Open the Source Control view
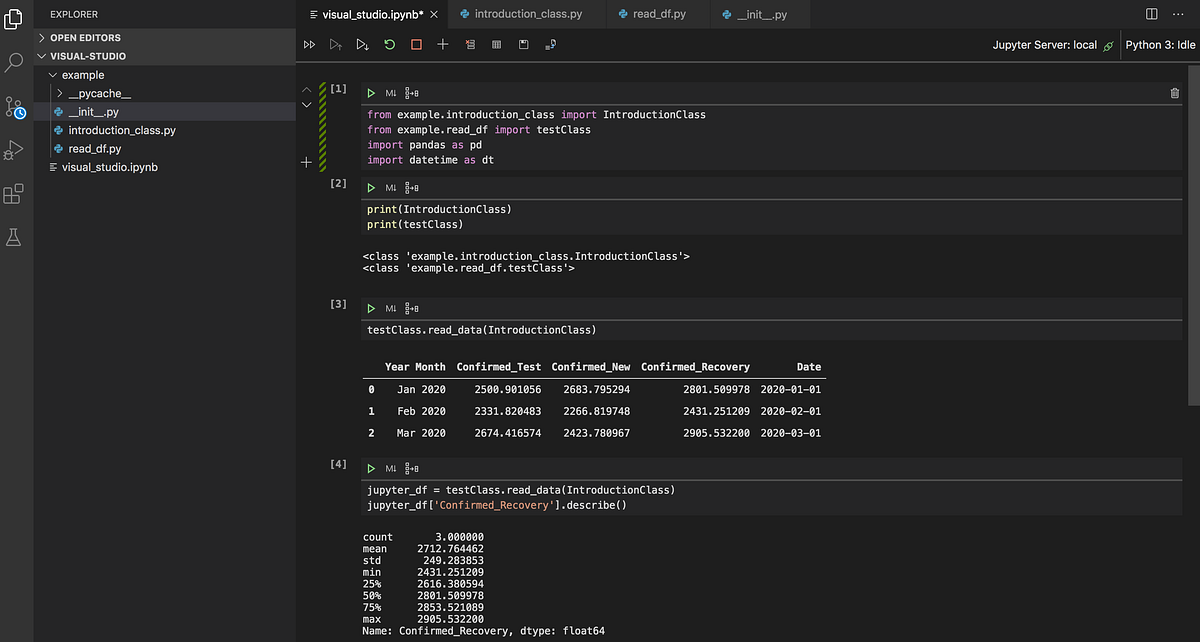Viewport: 1200px width, 642px height. pos(15,108)
